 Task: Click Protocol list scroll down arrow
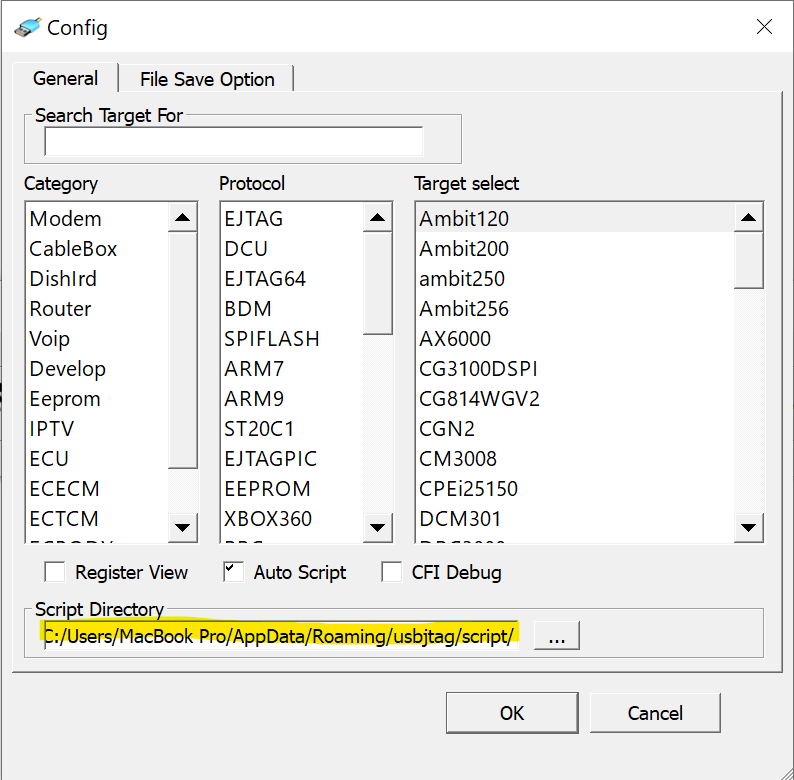tap(377, 527)
